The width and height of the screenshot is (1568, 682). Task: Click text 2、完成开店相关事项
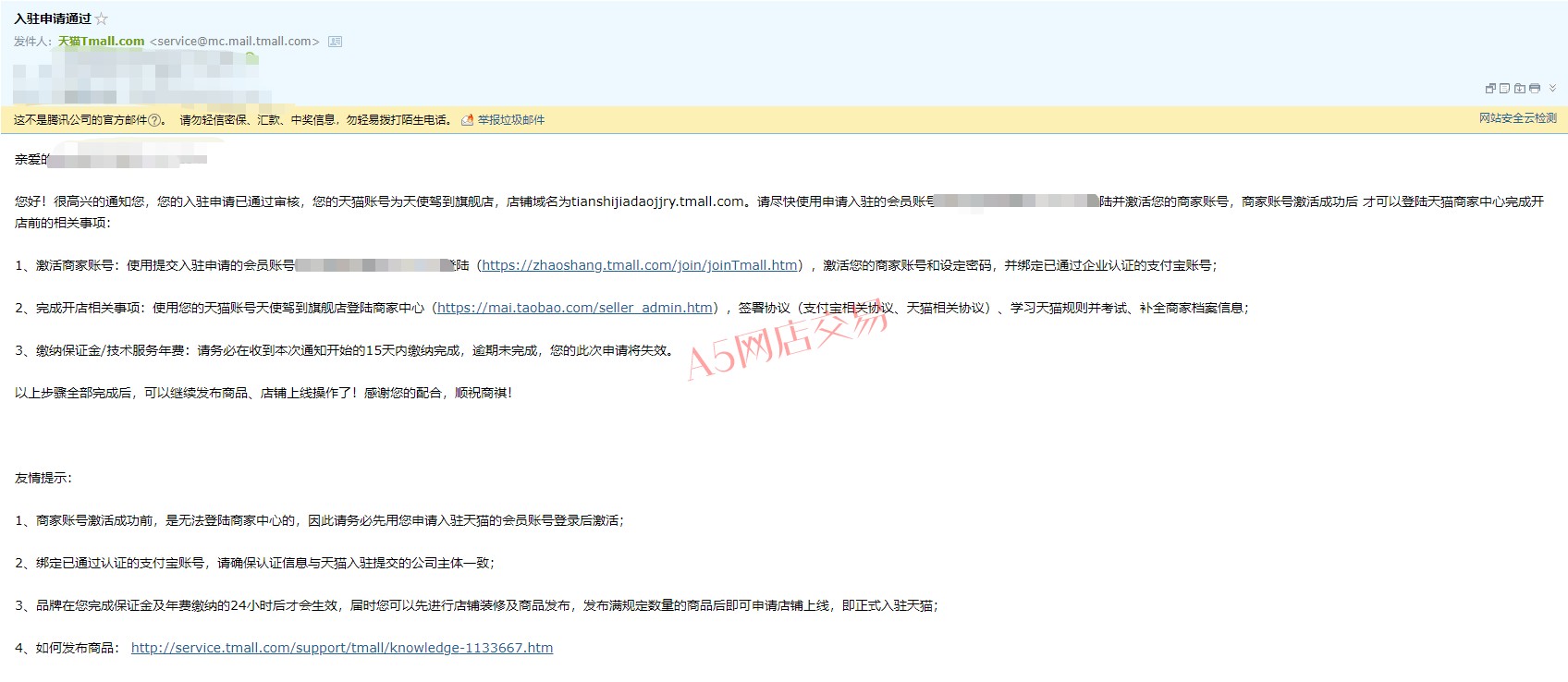click(78, 308)
